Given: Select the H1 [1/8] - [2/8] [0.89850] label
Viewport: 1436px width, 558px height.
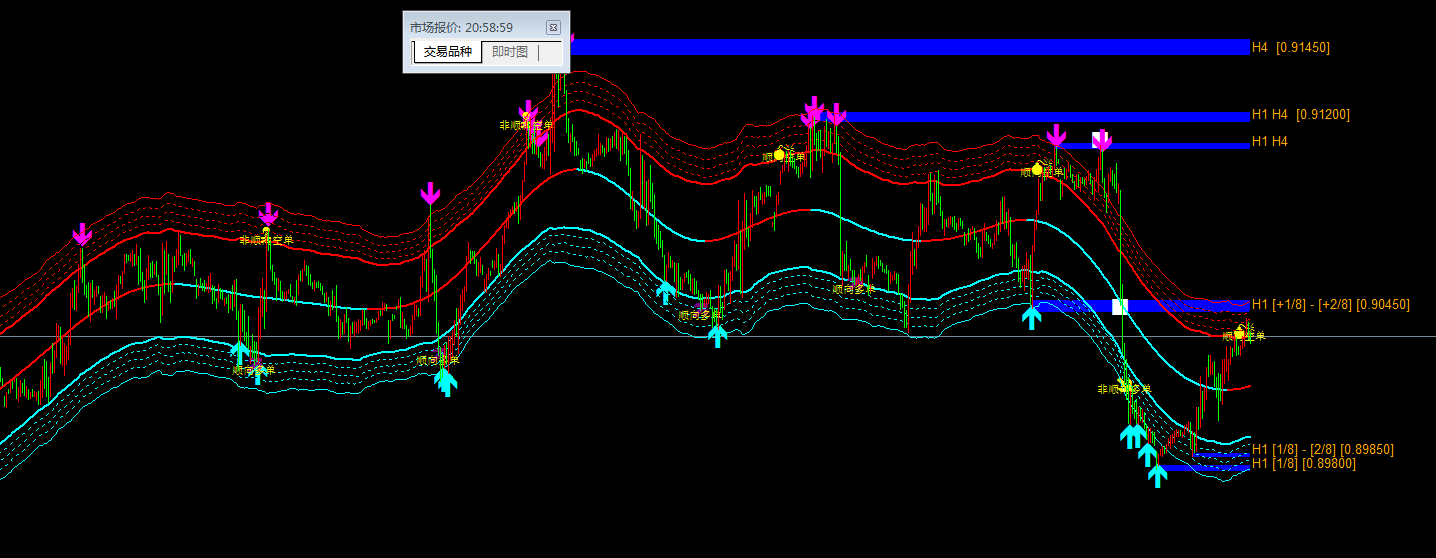Looking at the screenshot, I should pos(1322,449).
